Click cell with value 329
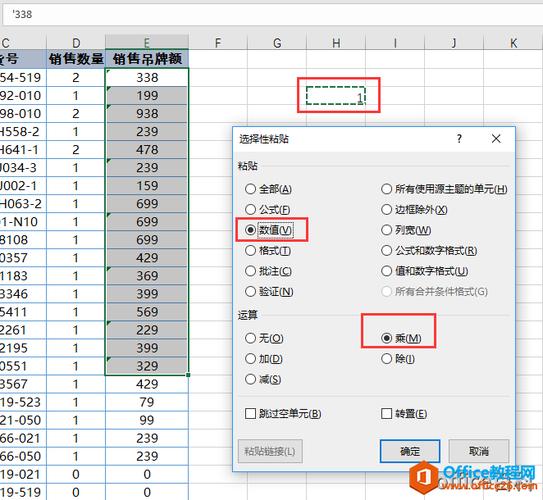The height and width of the screenshot is (500, 543). [x=147, y=366]
